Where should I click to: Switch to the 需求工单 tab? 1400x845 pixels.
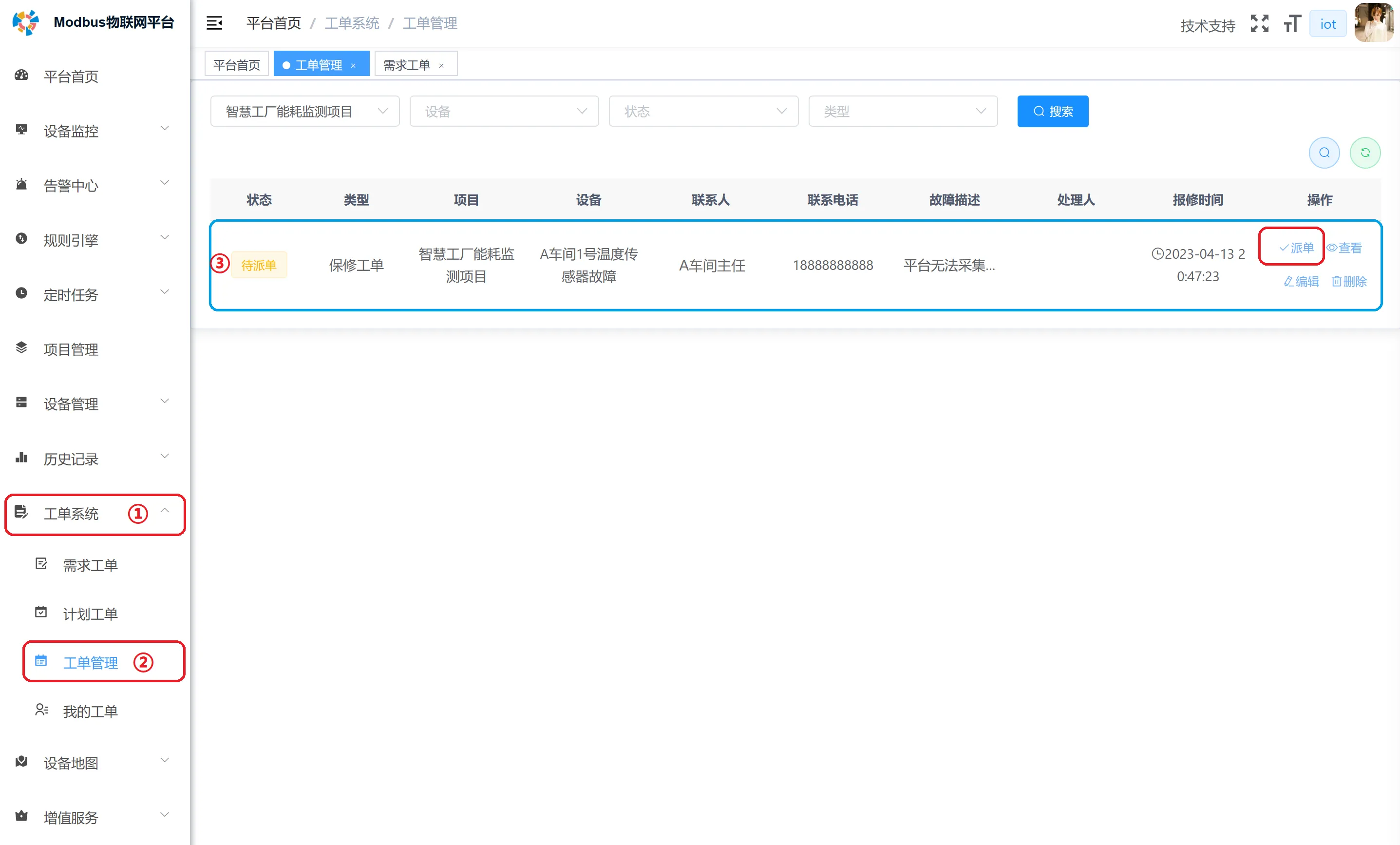(408, 64)
